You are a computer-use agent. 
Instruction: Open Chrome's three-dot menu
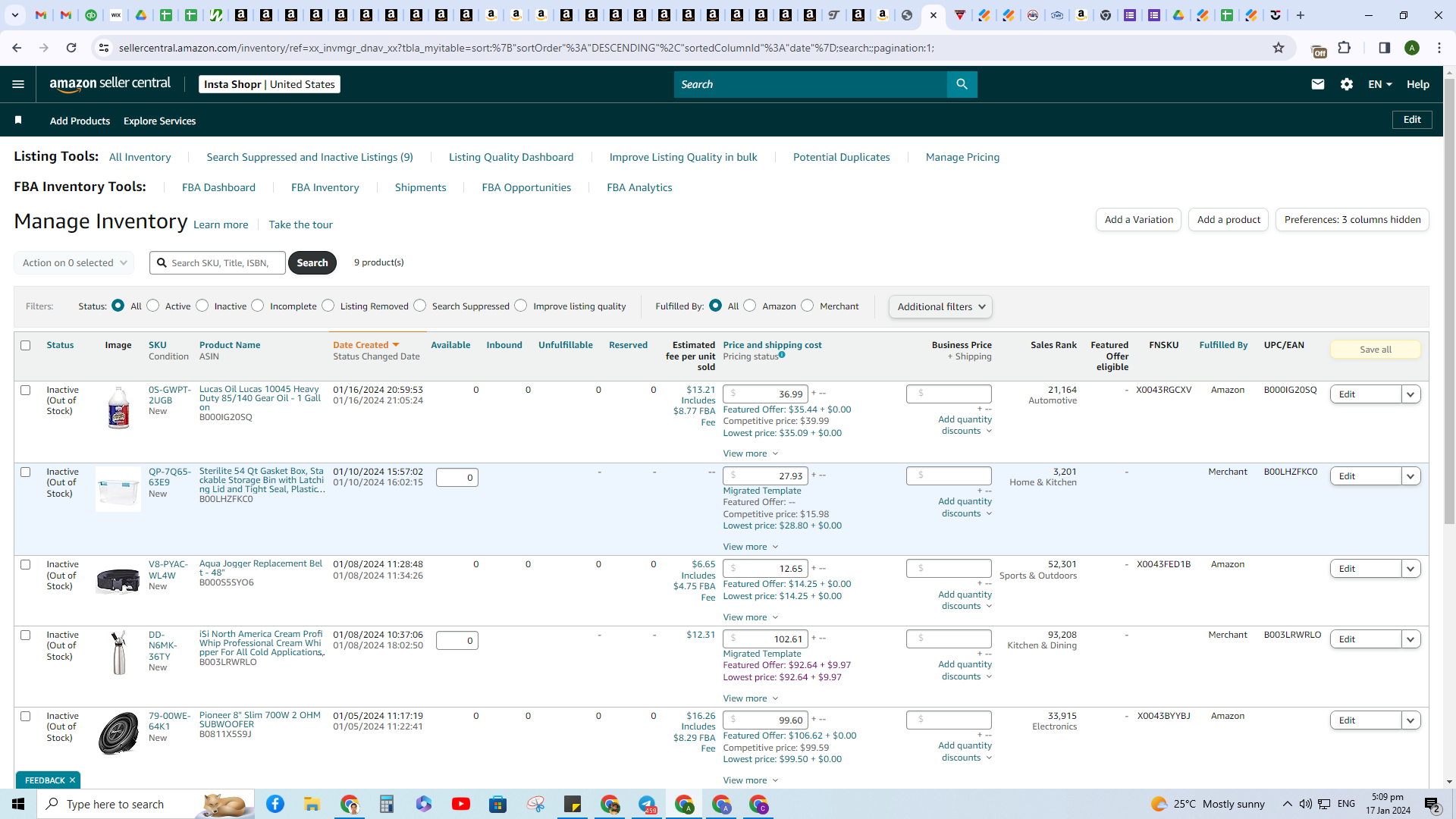[x=1439, y=48]
